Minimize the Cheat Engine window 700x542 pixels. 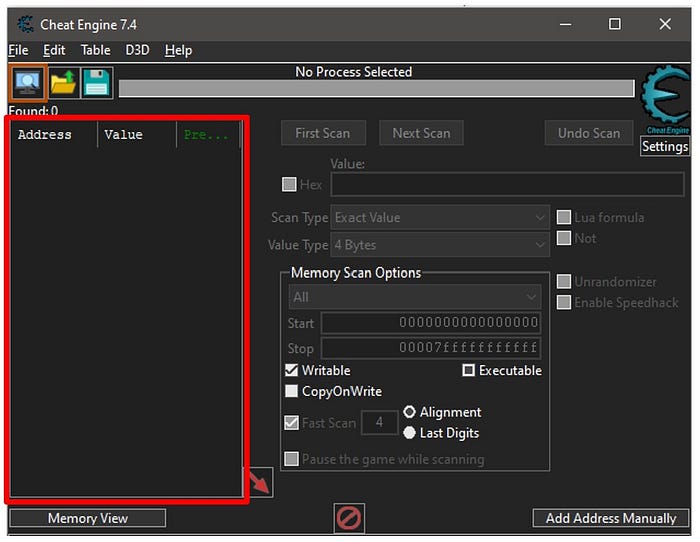point(566,24)
